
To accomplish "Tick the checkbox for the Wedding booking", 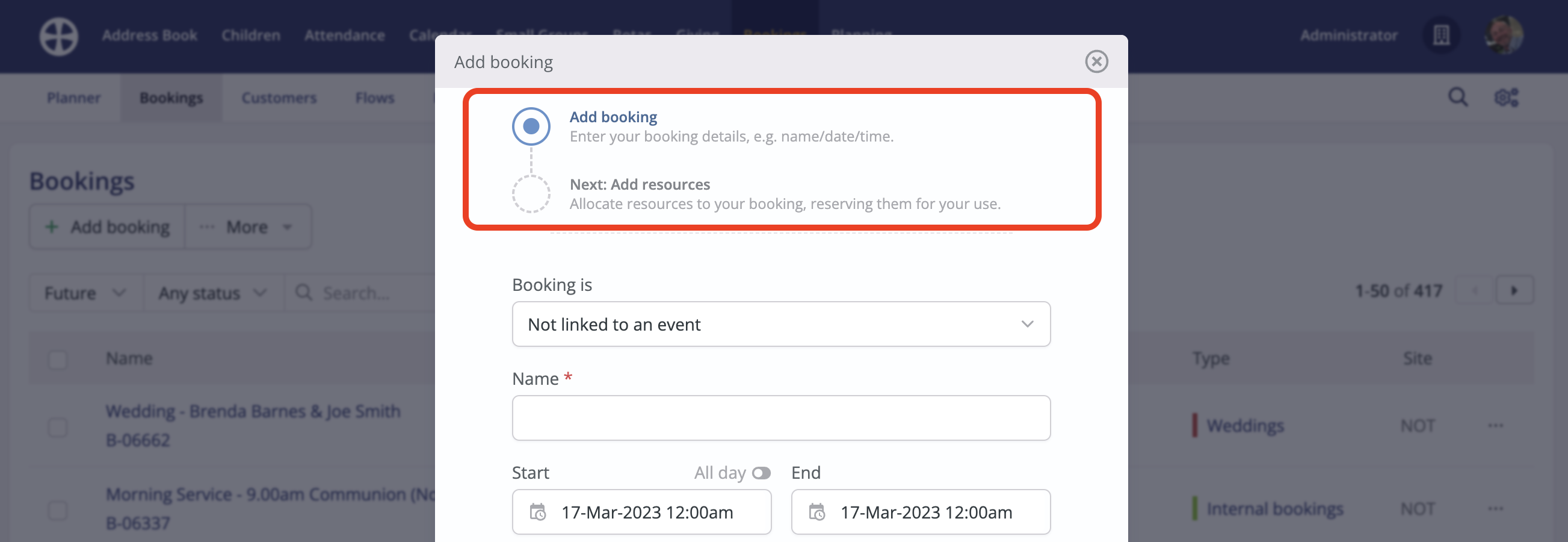I will coord(57,427).
